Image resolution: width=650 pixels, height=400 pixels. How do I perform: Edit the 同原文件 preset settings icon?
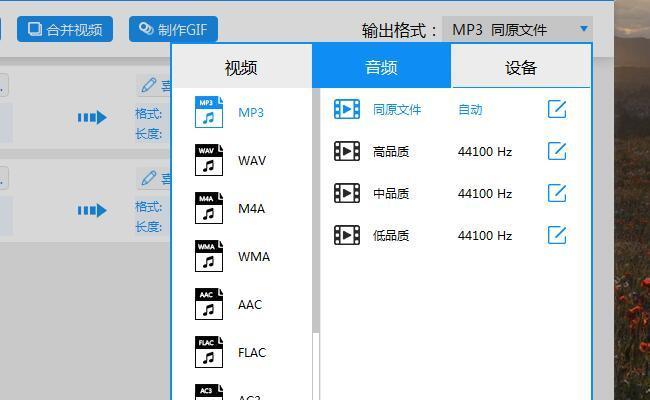coord(557,109)
